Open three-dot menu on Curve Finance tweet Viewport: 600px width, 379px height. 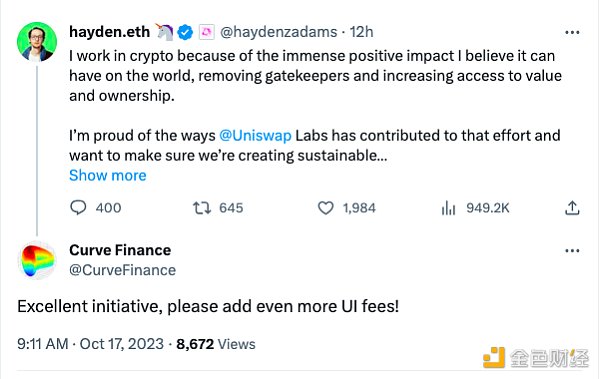click(x=572, y=251)
